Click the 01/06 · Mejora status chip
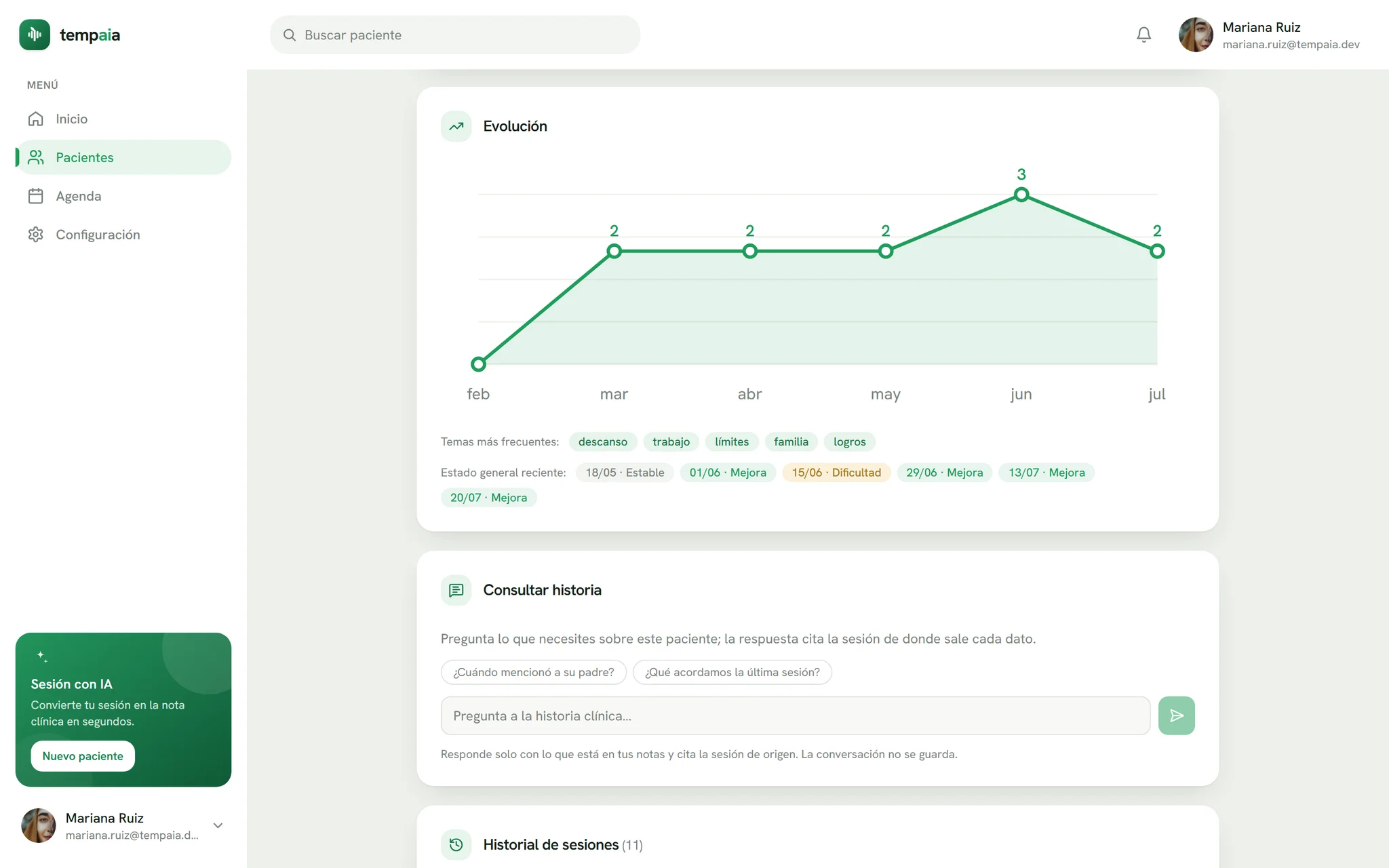1389x868 pixels. pyautogui.click(x=728, y=473)
